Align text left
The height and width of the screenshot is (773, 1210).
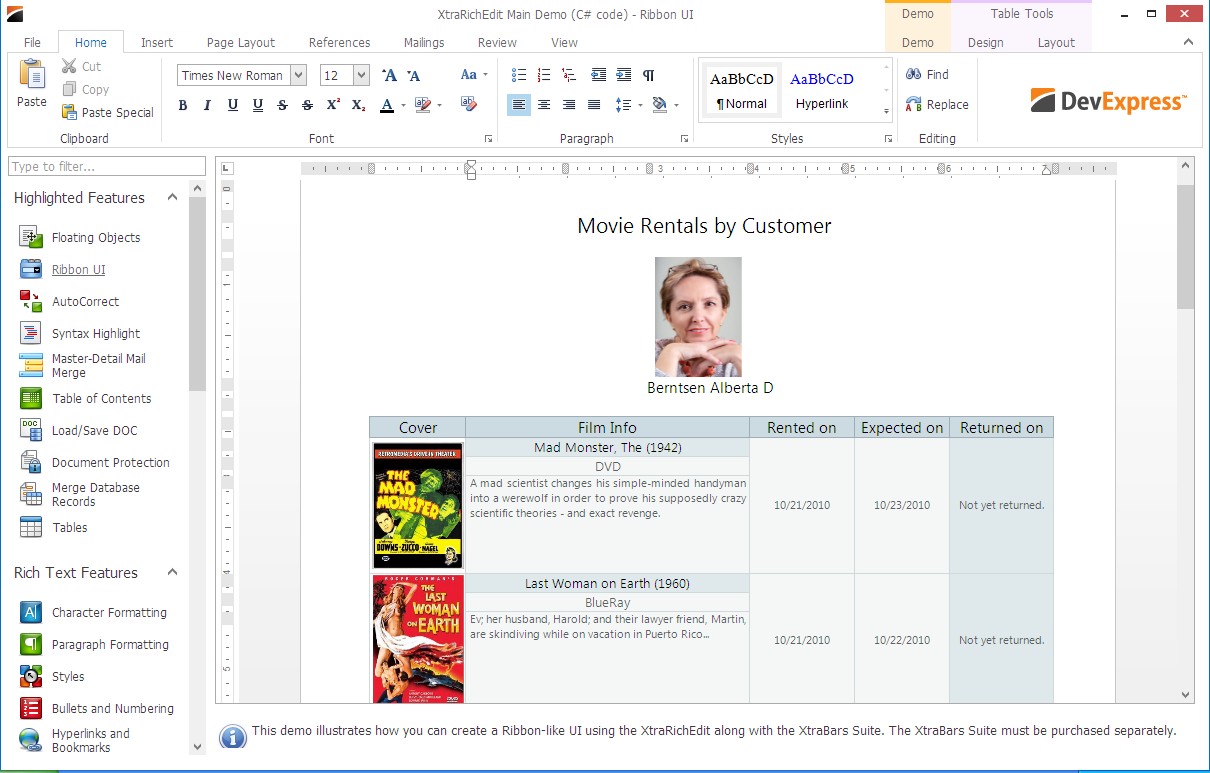(519, 105)
